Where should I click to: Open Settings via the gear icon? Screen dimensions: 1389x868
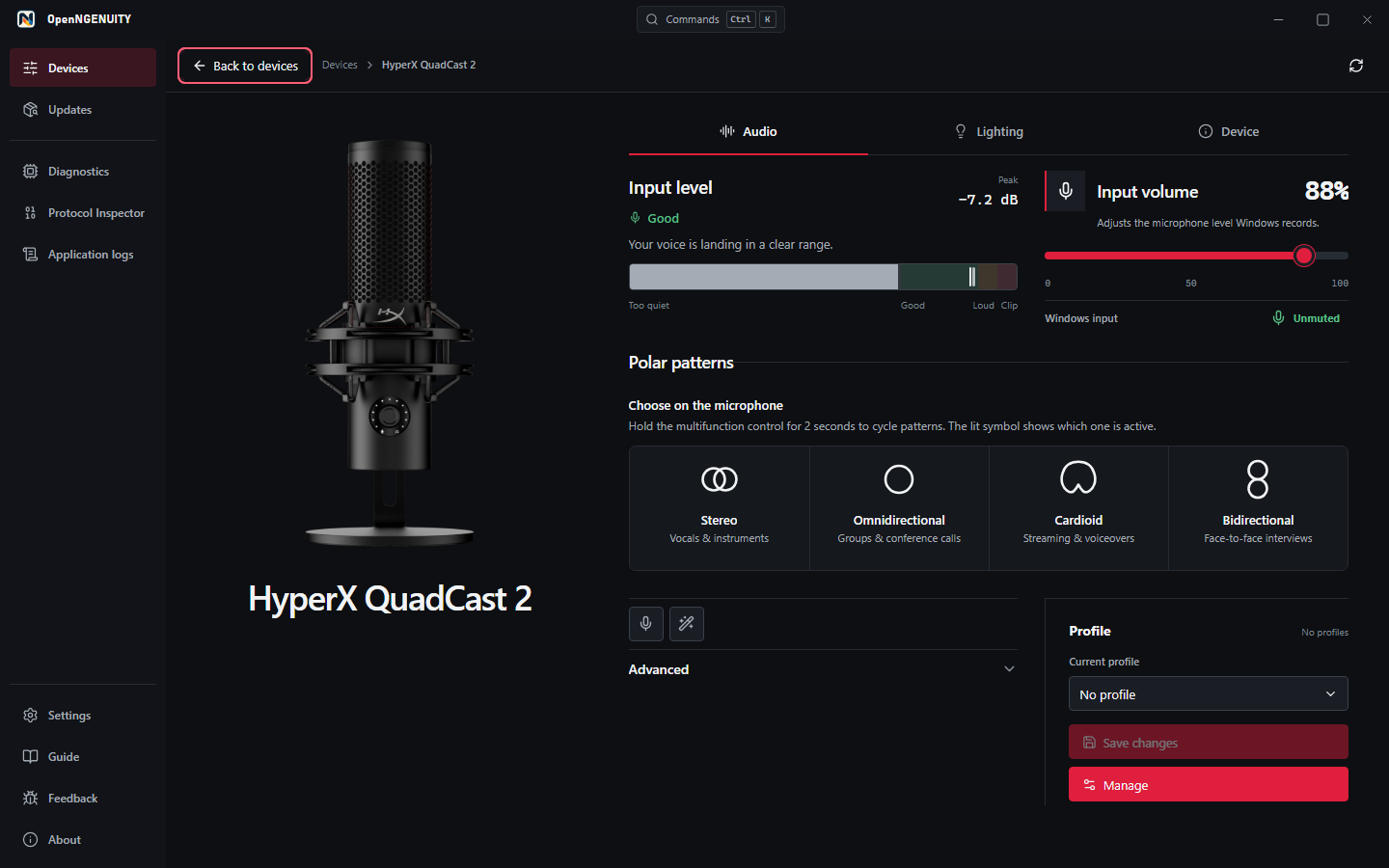coord(30,716)
